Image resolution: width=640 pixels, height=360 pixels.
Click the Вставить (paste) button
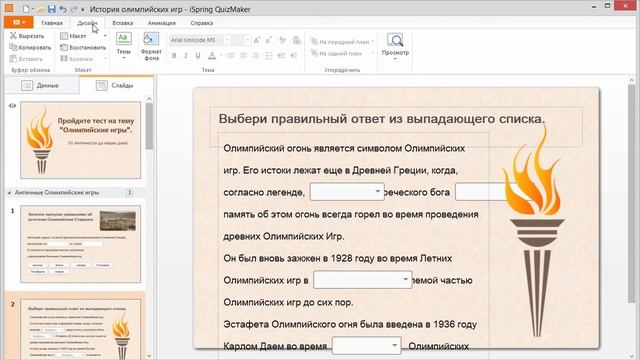26,59
